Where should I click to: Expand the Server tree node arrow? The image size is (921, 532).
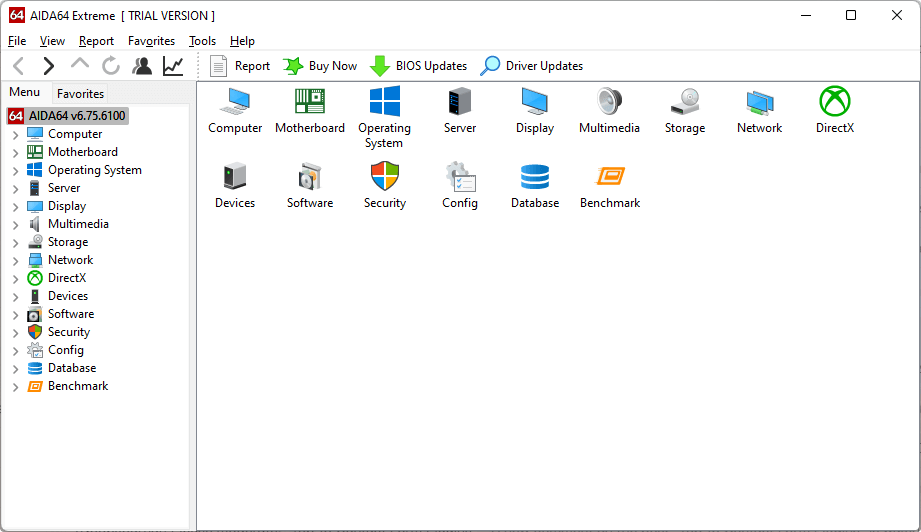pyautogui.click(x=16, y=189)
